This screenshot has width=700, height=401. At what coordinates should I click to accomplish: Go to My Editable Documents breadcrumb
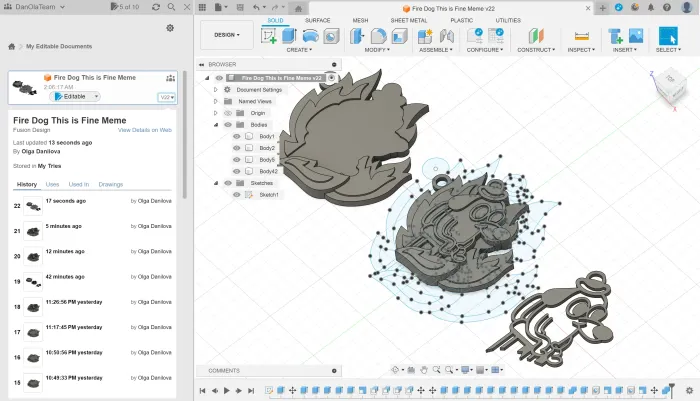pyautogui.click(x=59, y=46)
